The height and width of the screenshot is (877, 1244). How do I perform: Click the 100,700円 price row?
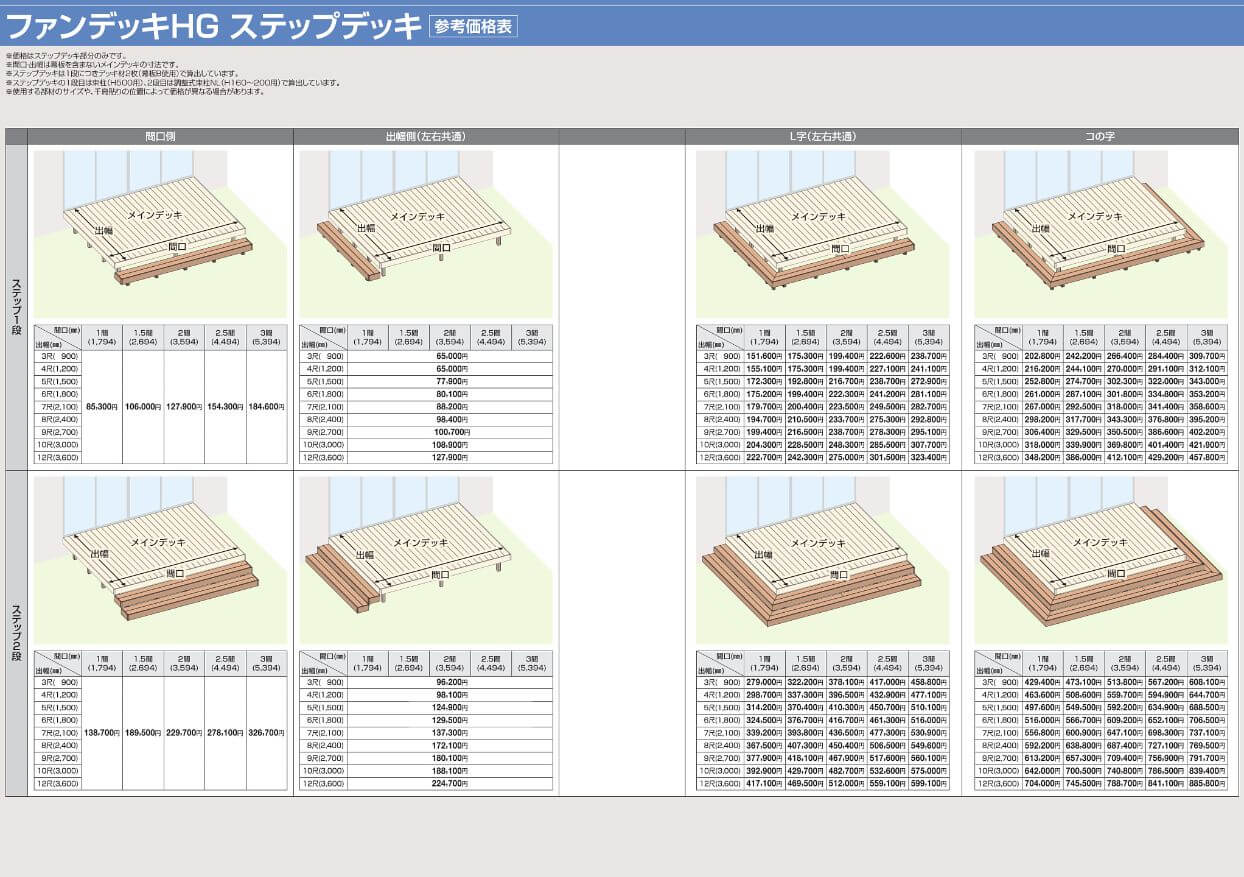tap(450, 432)
